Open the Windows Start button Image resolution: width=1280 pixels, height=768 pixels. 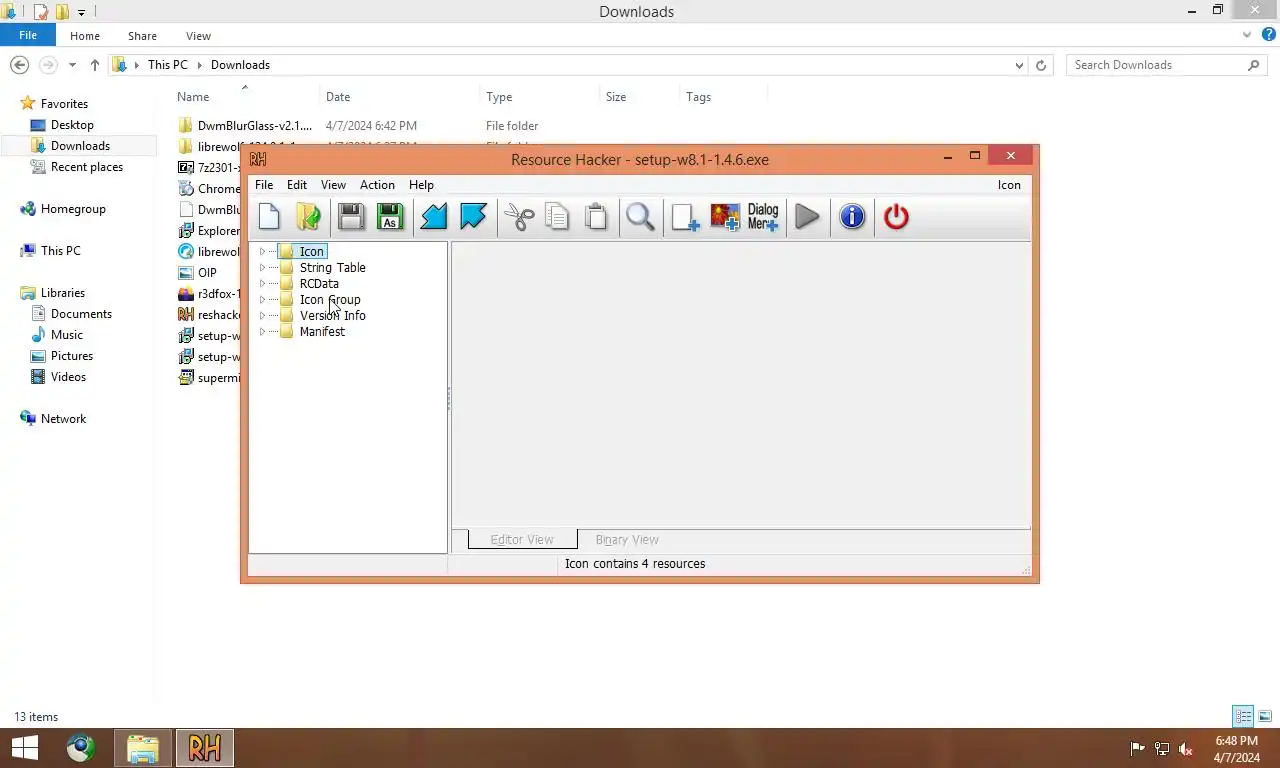(25, 748)
